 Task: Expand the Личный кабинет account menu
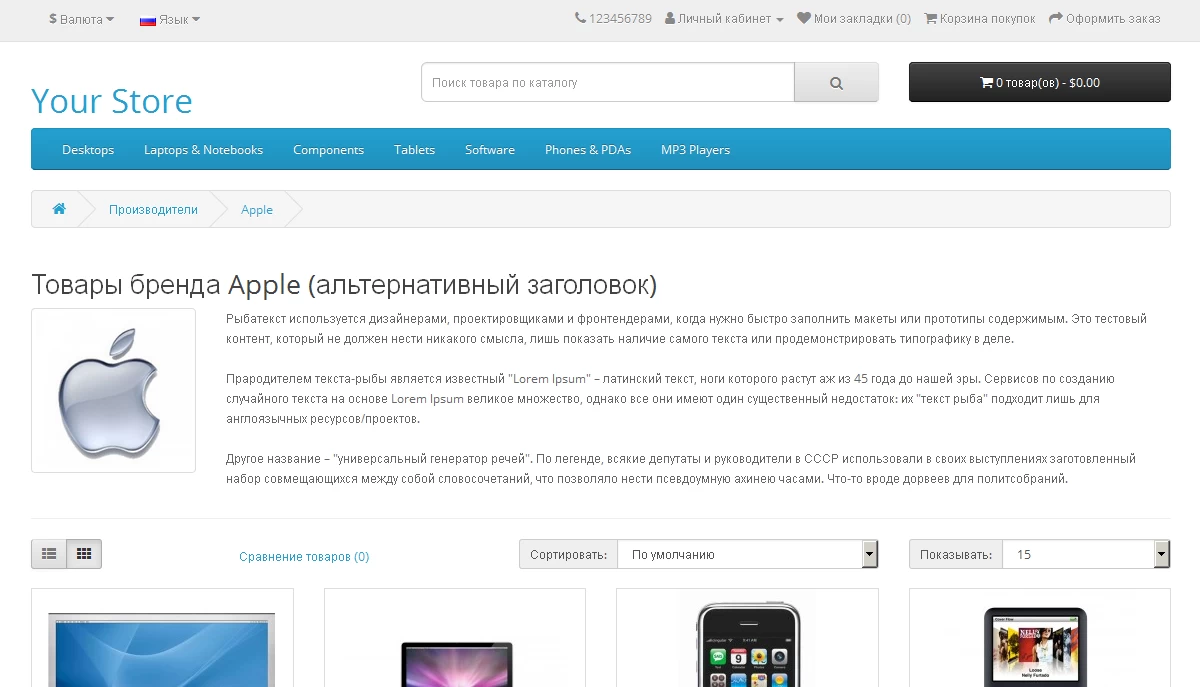[x=724, y=19]
